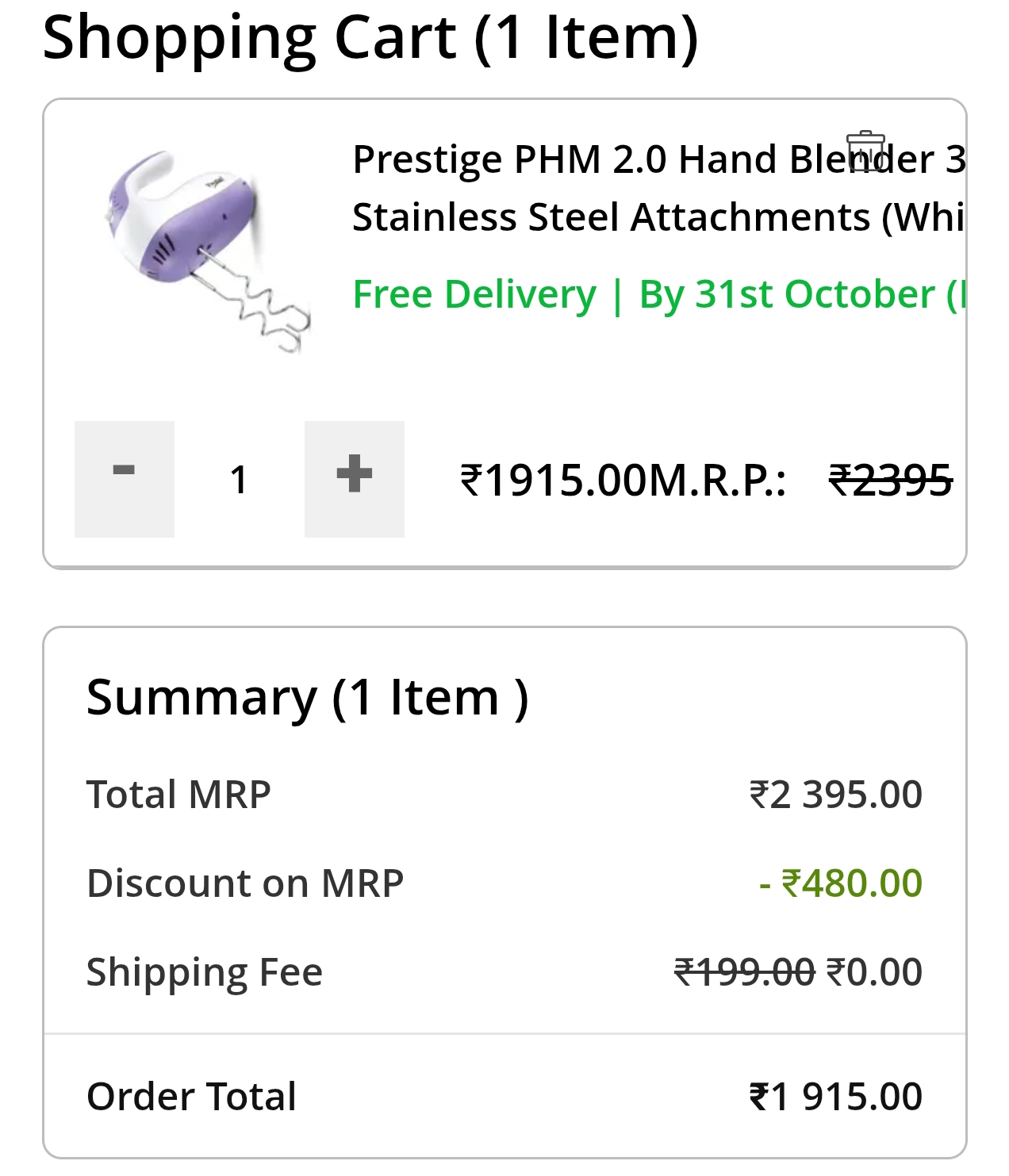Select the quantity value between steppers

pos(239,480)
